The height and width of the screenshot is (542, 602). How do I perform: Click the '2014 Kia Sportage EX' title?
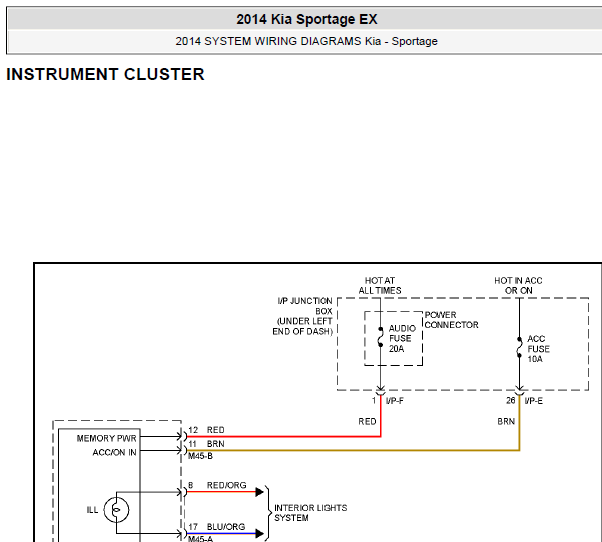pyautogui.click(x=306, y=19)
